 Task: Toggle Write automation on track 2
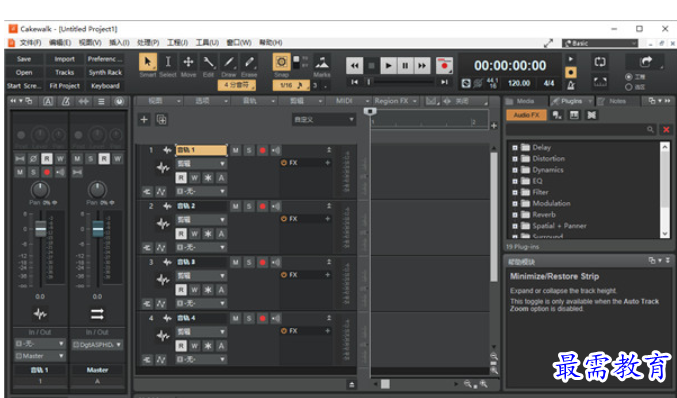pos(195,234)
